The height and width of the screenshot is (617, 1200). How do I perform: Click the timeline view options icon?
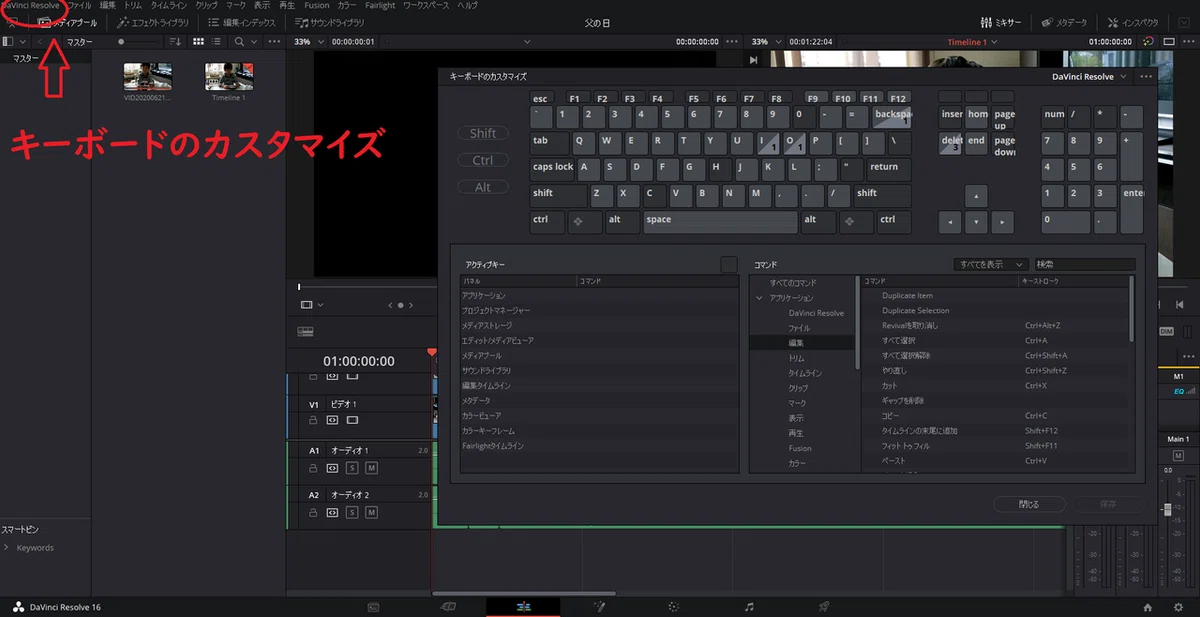[x=306, y=331]
